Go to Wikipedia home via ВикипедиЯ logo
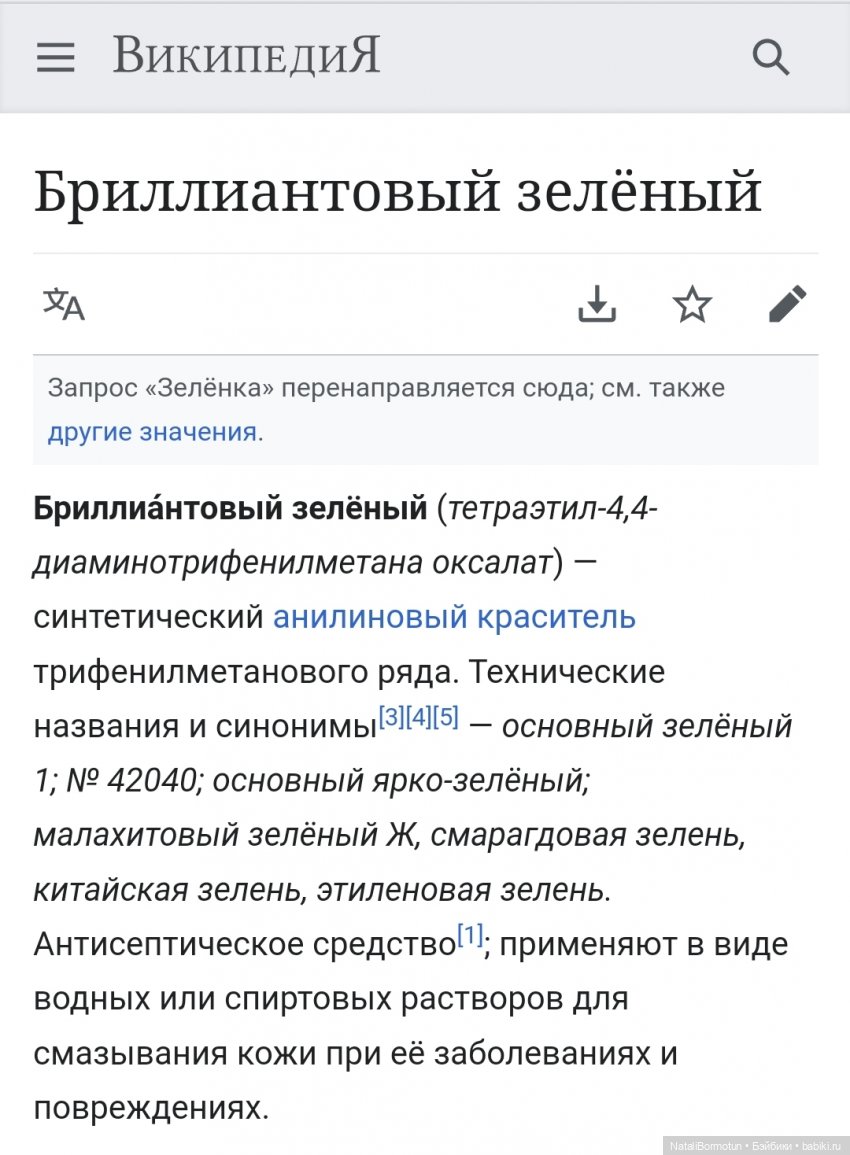Screen dimensions: 850x1155 246,56
